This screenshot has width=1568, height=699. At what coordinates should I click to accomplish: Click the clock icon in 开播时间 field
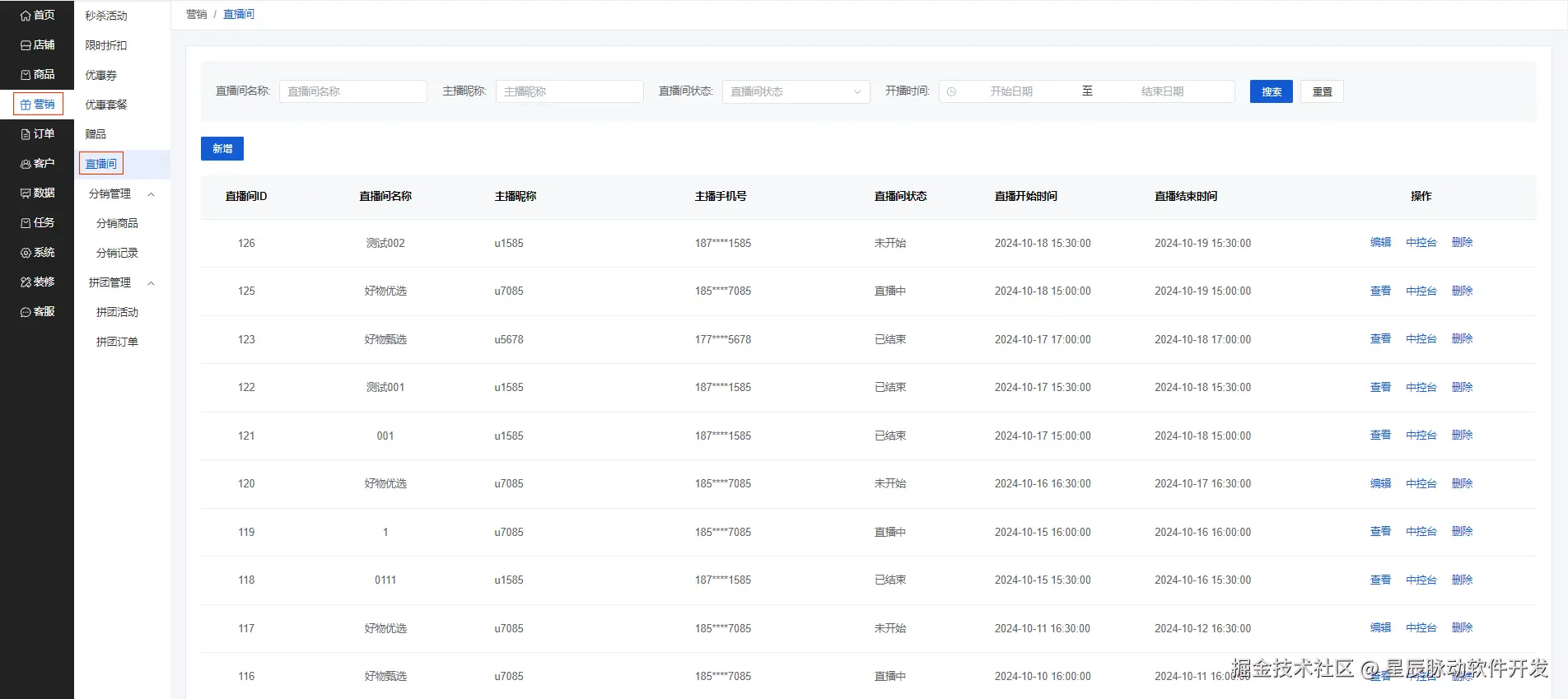click(x=951, y=91)
